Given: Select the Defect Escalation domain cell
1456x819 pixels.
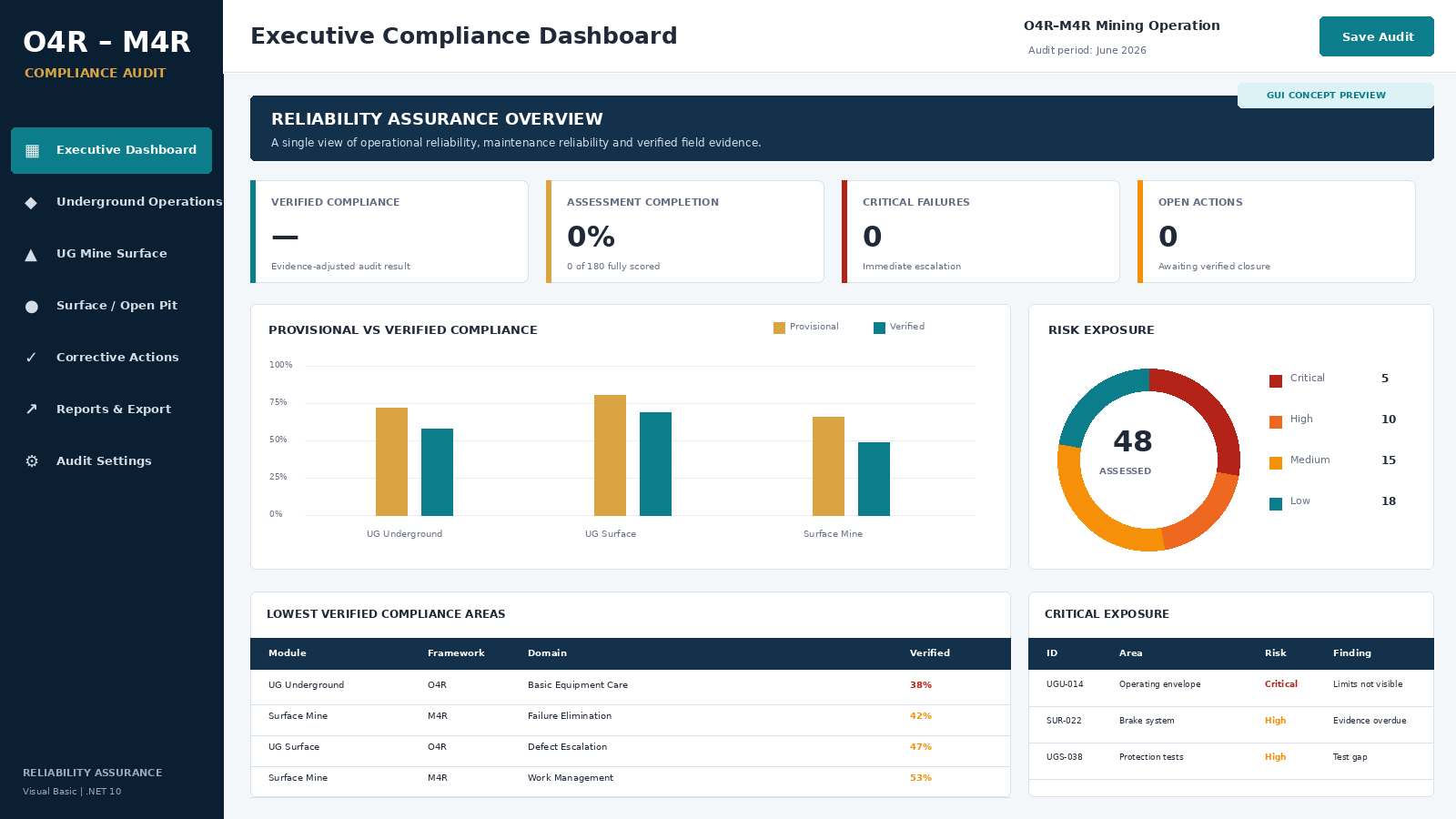Looking at the screenshot, I should point(567,747).
